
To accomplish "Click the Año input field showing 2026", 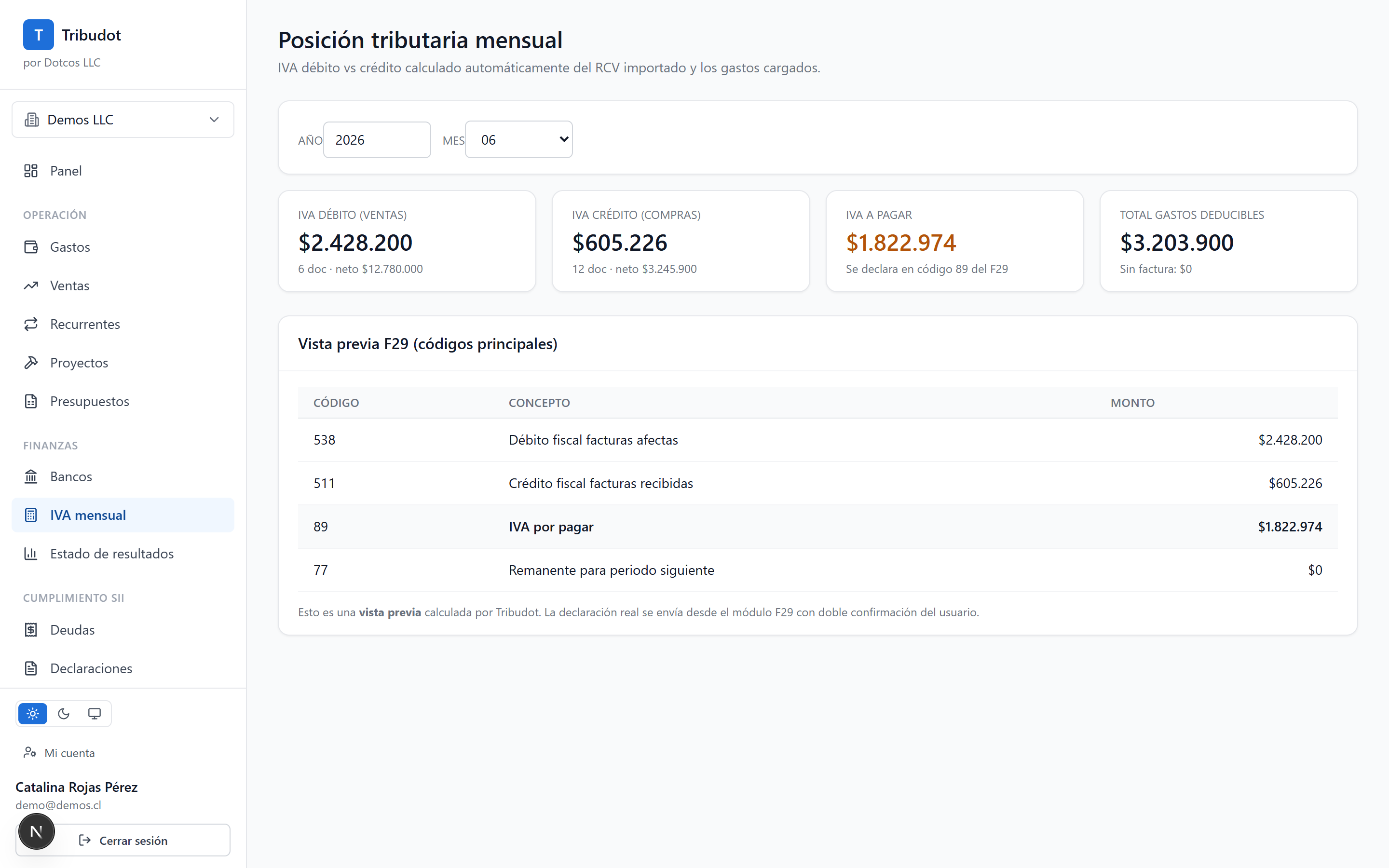I will coord(377,139).
